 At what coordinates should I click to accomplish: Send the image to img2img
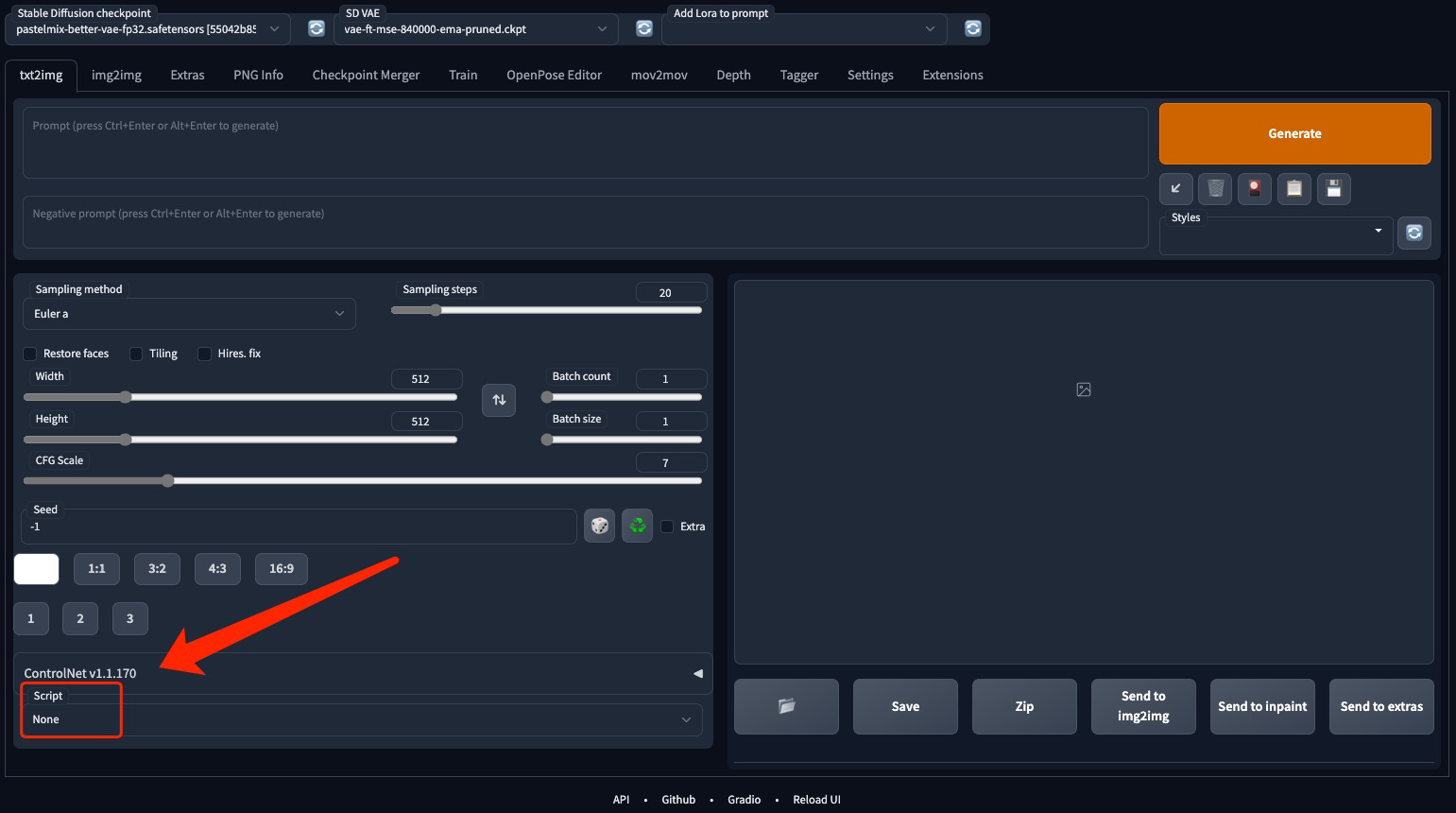coord(1143,706)
